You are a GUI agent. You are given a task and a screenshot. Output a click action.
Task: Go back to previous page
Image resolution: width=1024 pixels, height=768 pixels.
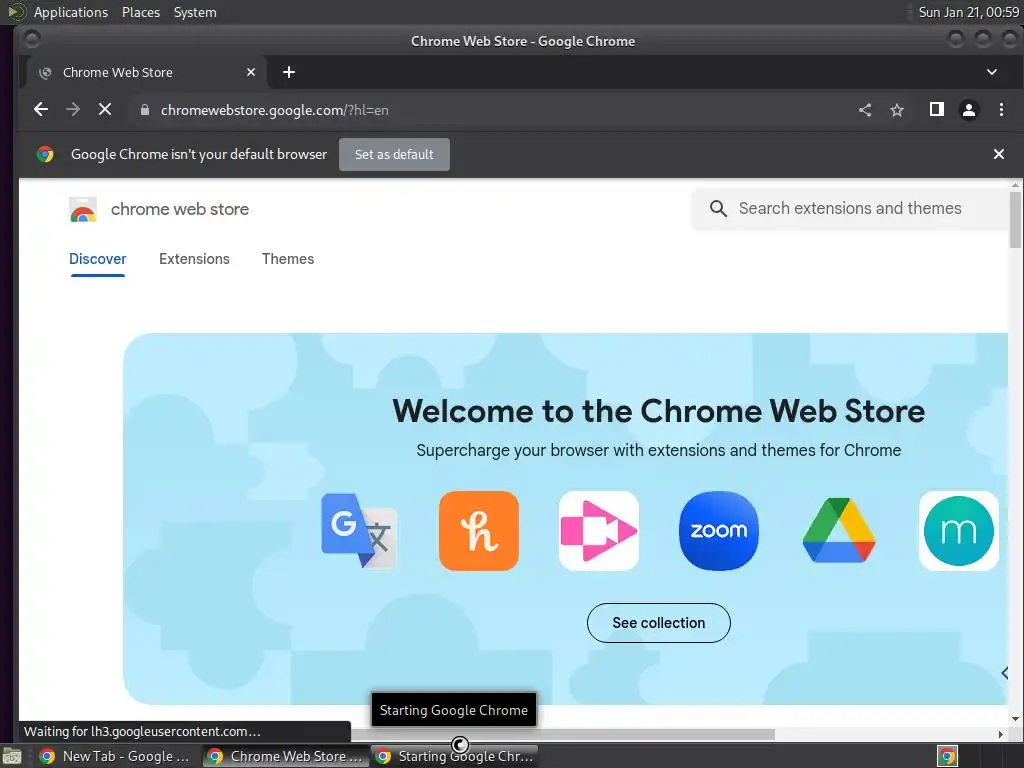click(40, 110)
